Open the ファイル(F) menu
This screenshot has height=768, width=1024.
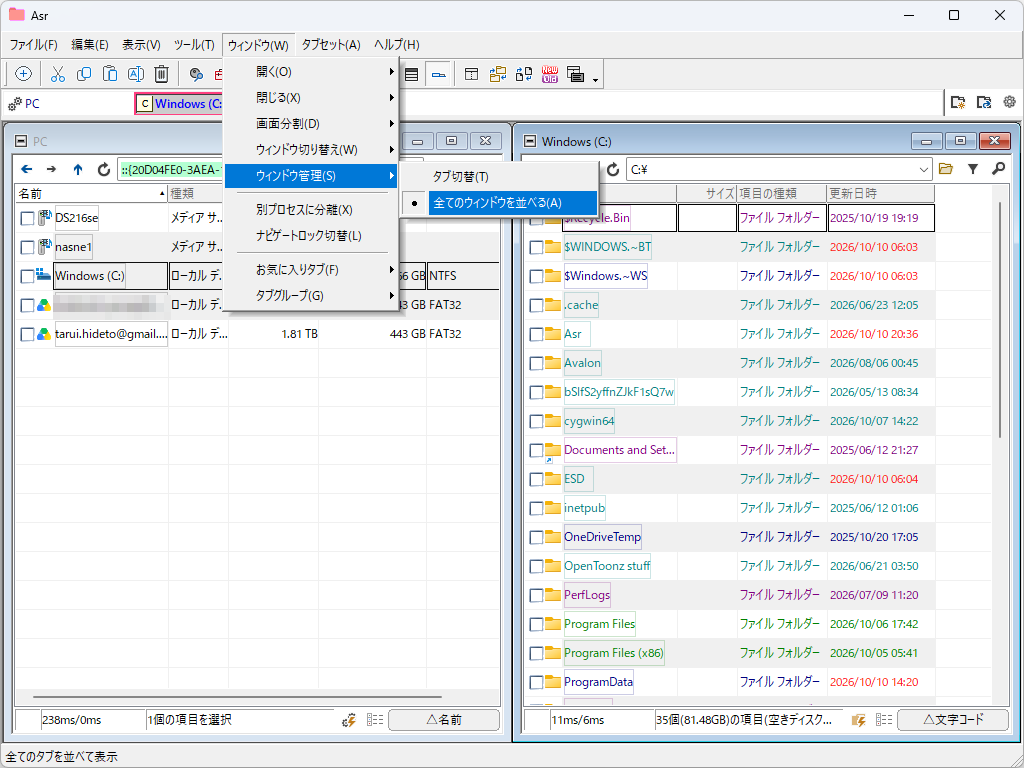coord(34,45)
